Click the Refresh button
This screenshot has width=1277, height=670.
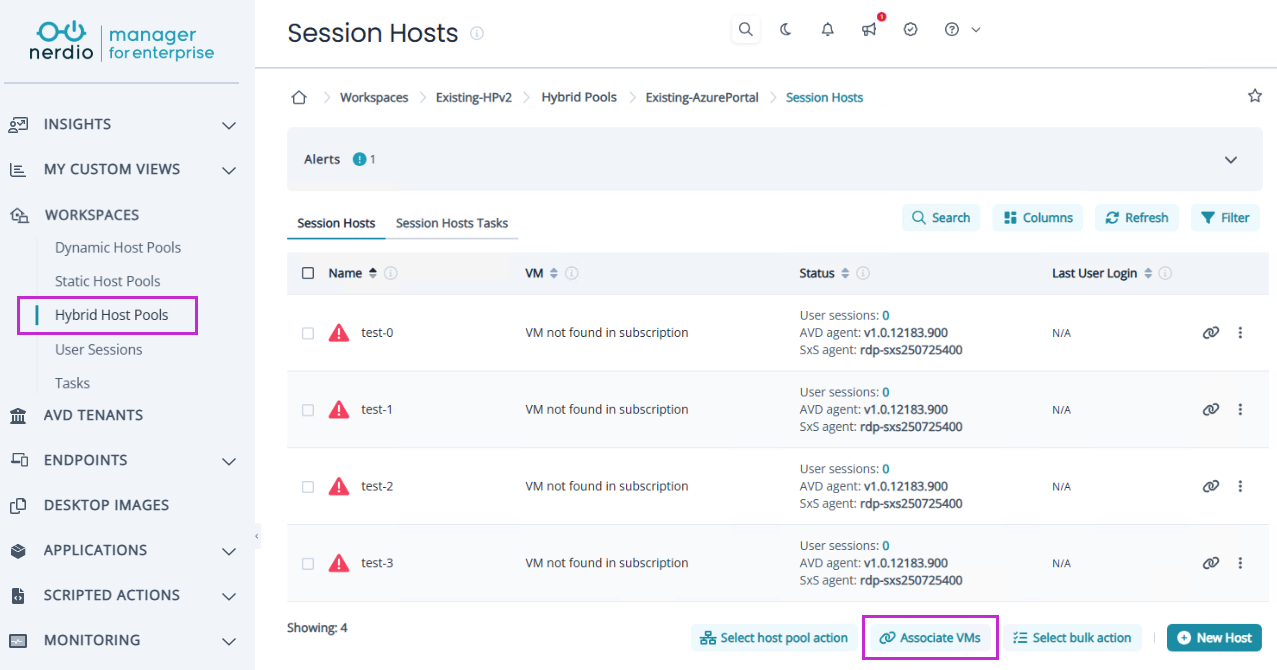(1137, 218)
